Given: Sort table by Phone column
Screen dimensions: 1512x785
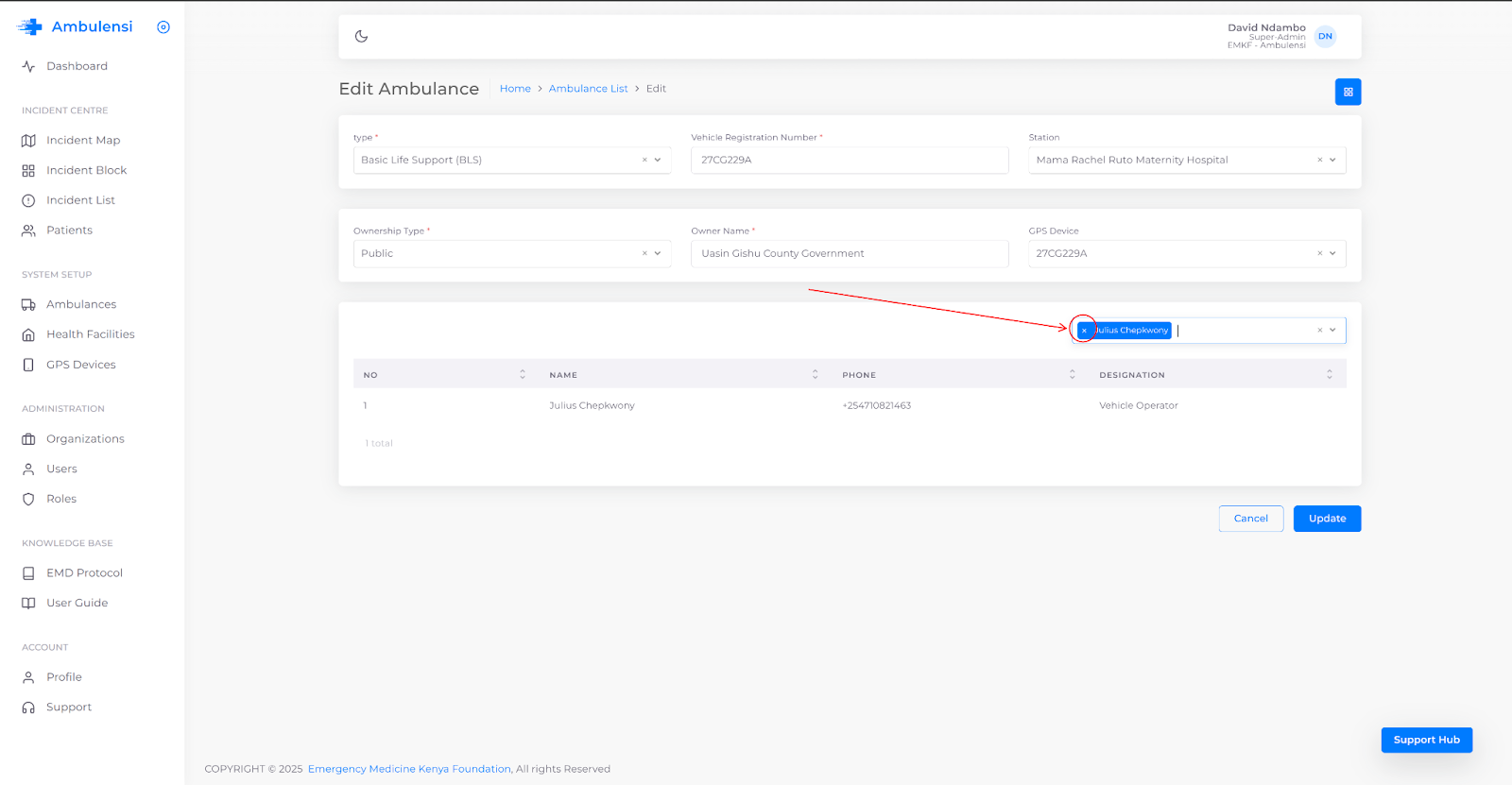Looking at the screenshot, I should click(1072, 375).
